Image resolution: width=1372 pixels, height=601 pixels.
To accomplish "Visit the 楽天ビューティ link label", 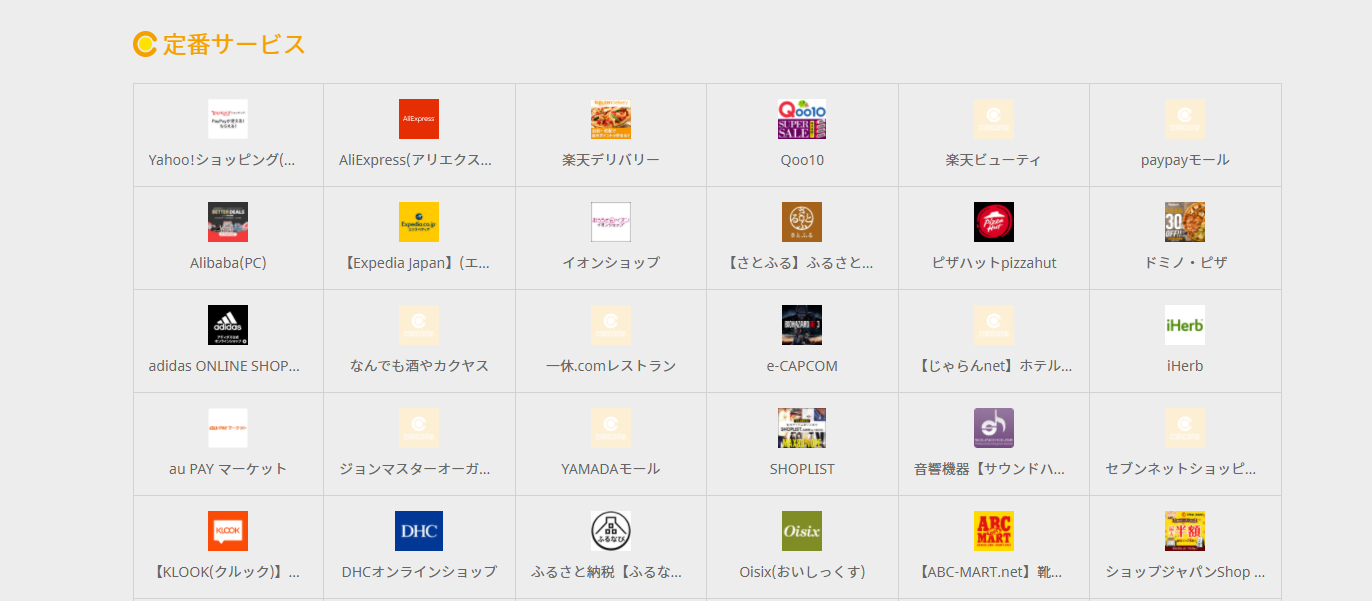I will [x=994, y=160].
